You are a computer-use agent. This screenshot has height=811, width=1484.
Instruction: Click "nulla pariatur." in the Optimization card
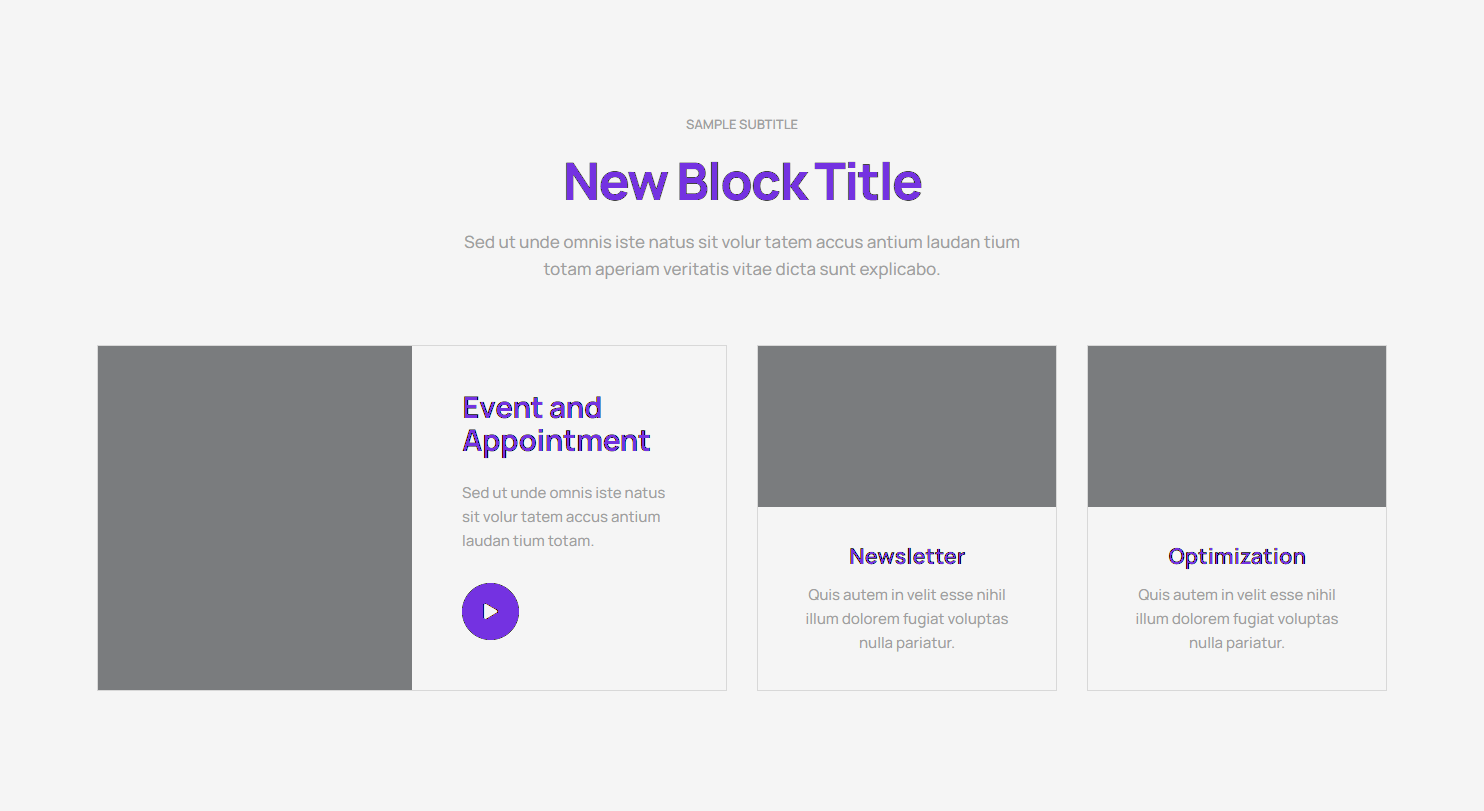pyautogui.click(x=1236, y=643)
